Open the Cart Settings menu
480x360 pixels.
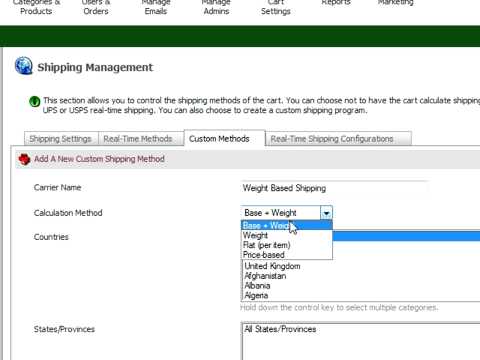click(276, 7)
